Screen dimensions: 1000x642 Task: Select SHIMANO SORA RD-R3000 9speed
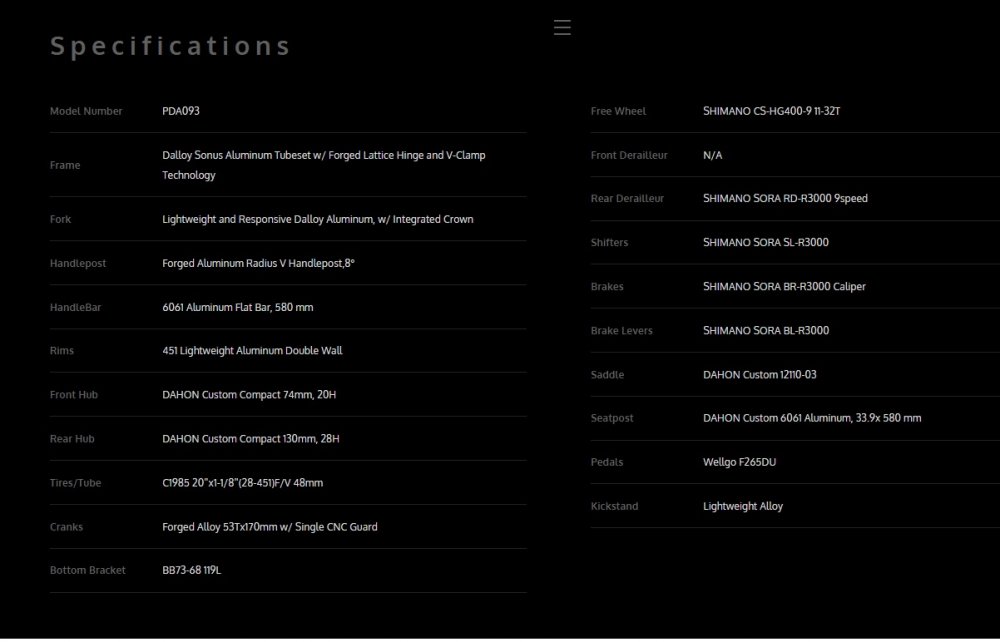point(785,198)
